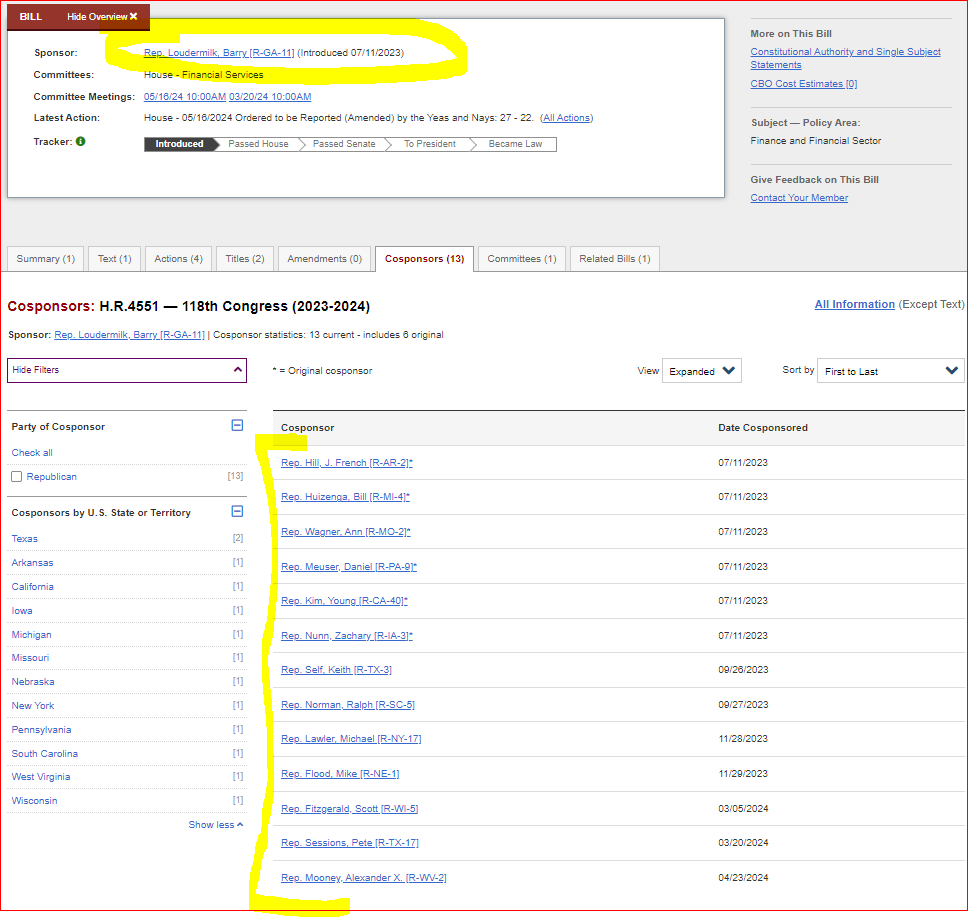The image size is (968, 917).
Task: Open the 03/20/24 10:00AM committee meeting
Action: coord(270,97)
